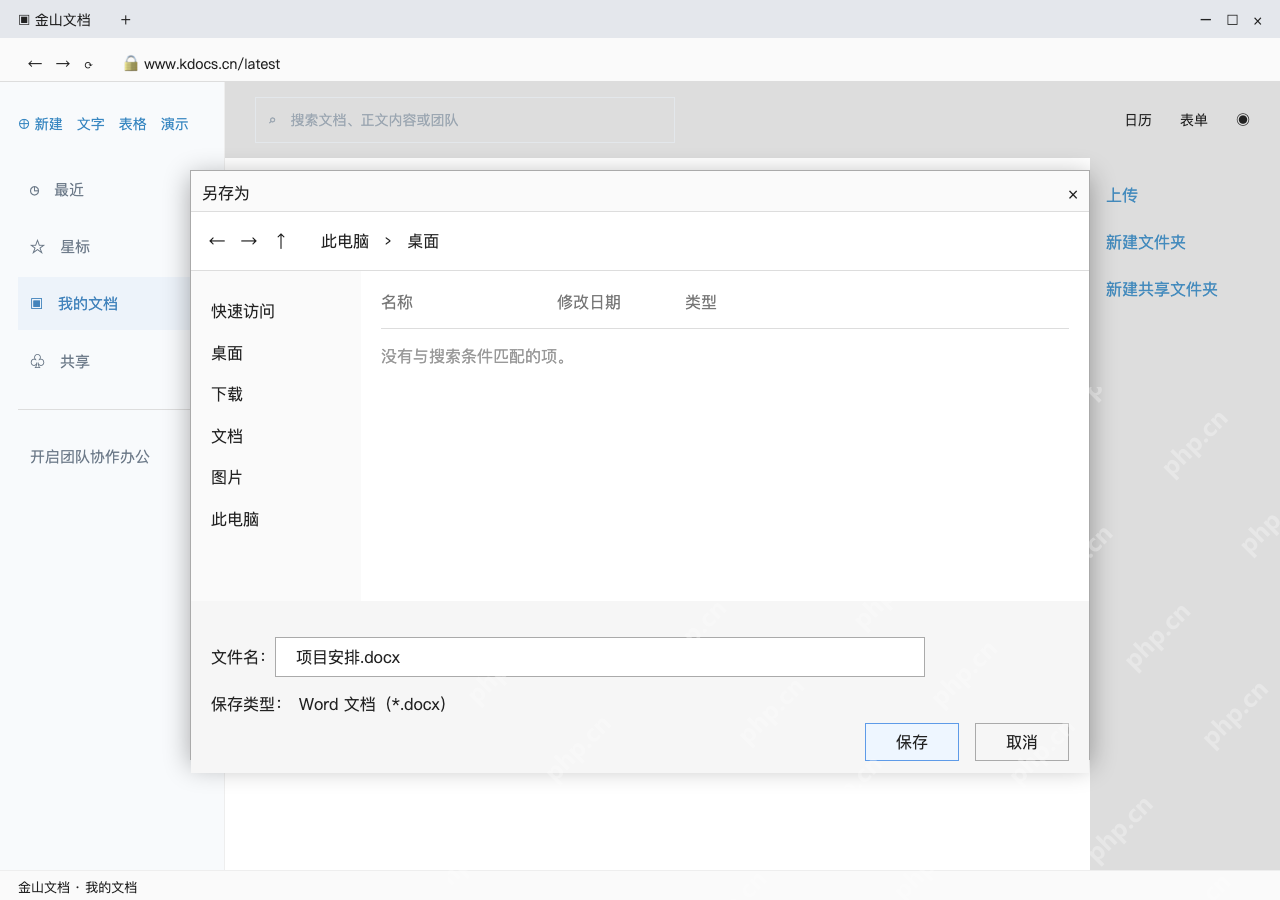This screenshot has width=1280, height=900.
Task: Click 此电脑 in the path breadcrumb
Action: click(345, 241)
